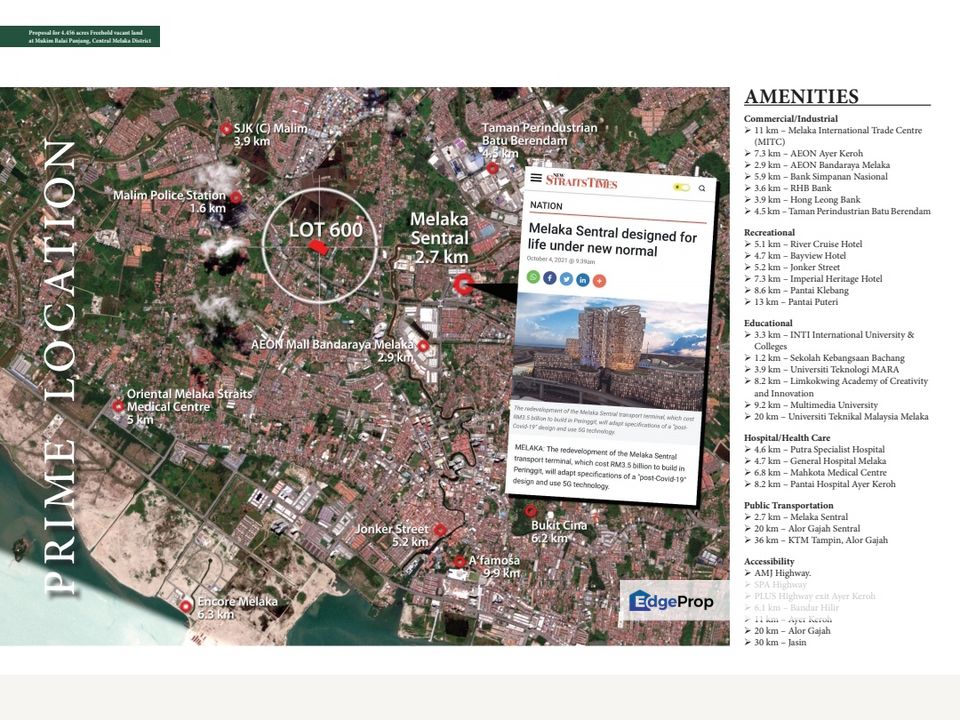960x720 pixels.
Task: Click the Melaka Sentral red map marker
Action: (x=463, y=285)
